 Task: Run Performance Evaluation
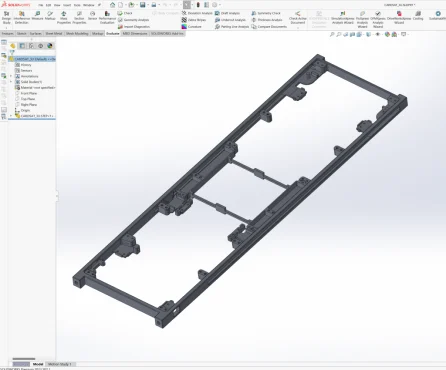107,18
